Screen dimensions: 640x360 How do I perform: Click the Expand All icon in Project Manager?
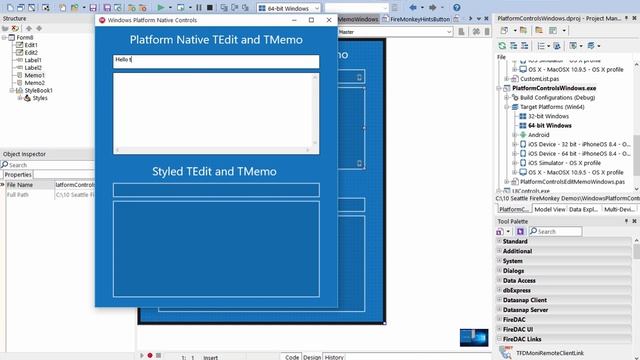(513, 46)
